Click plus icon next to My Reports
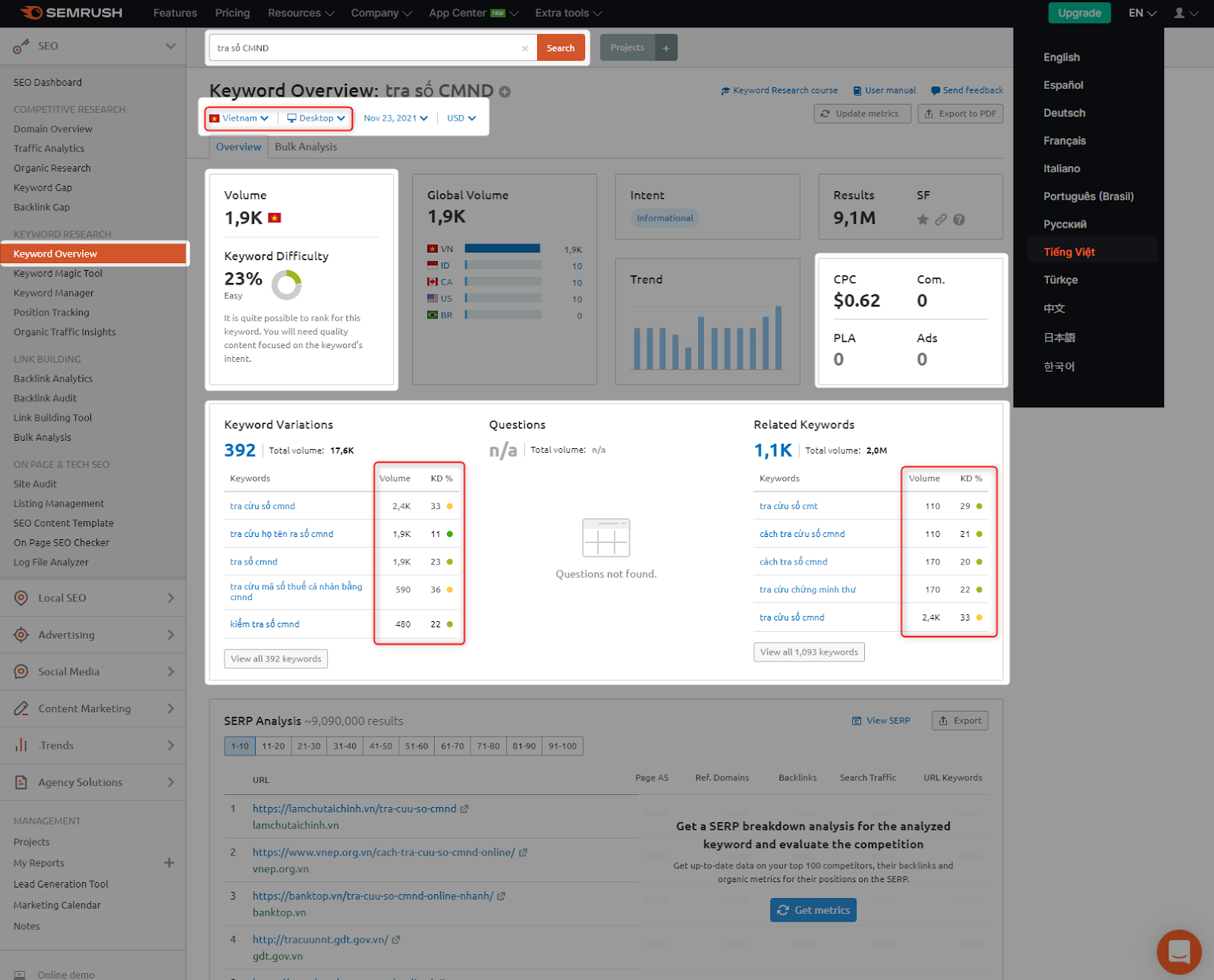The width and height of the screenshot is (1214, 980). point(169,862)
